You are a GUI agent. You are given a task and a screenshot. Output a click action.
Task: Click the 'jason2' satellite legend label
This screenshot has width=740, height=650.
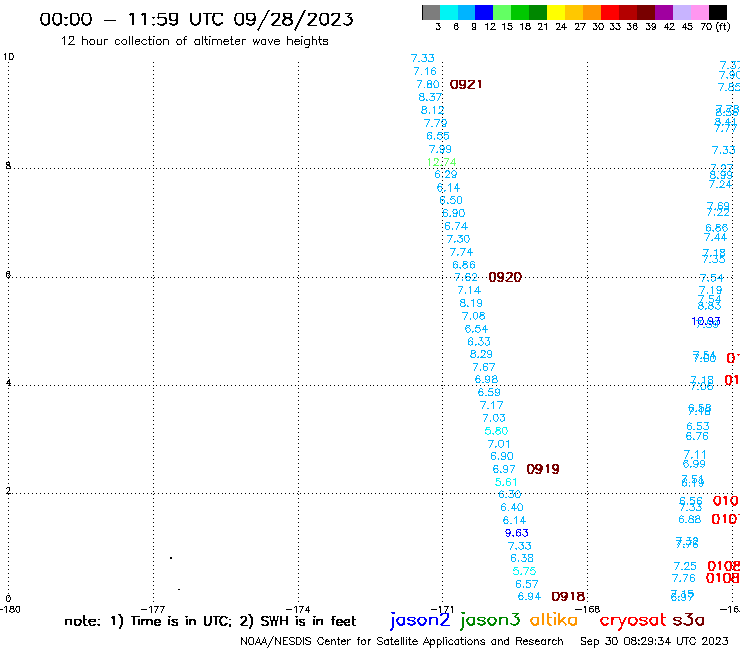coord(420,620)
